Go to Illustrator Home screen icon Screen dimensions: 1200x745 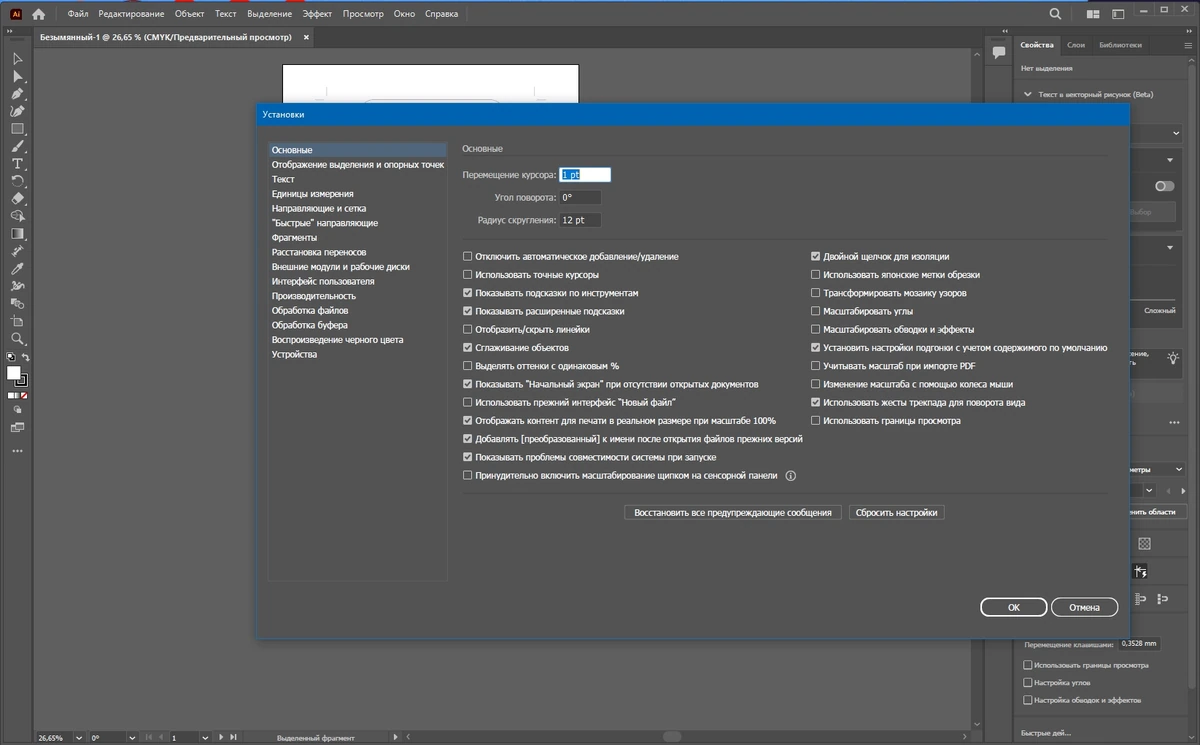pyautogui.click(x=39, y=14)
